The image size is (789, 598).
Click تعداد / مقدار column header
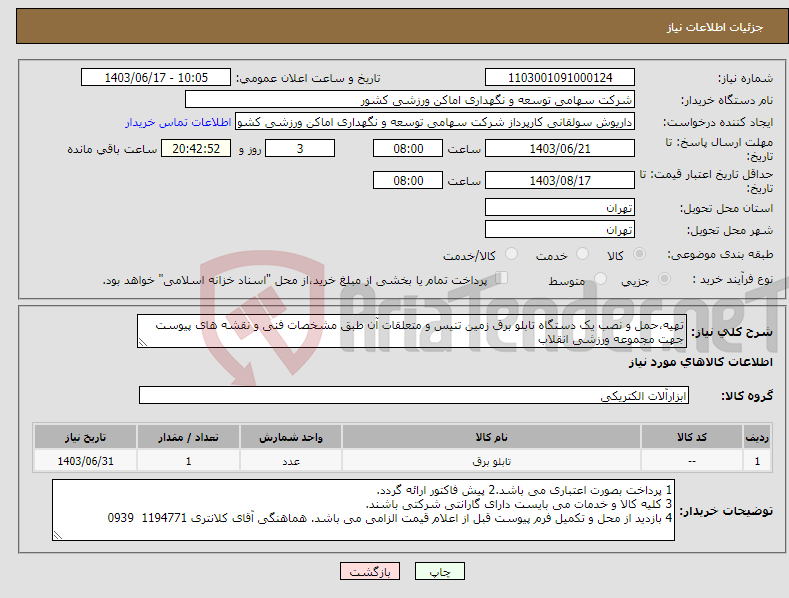click(x=188, y=437)
